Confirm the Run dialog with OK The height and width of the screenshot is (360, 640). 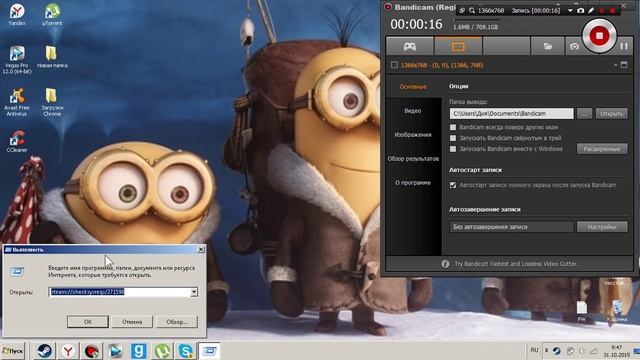[x=88, y=322]
